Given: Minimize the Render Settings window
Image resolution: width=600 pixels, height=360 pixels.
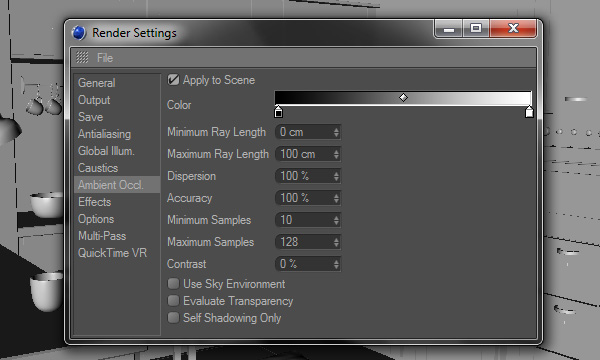Looking at the screenshot, I should tap(449, 29).
